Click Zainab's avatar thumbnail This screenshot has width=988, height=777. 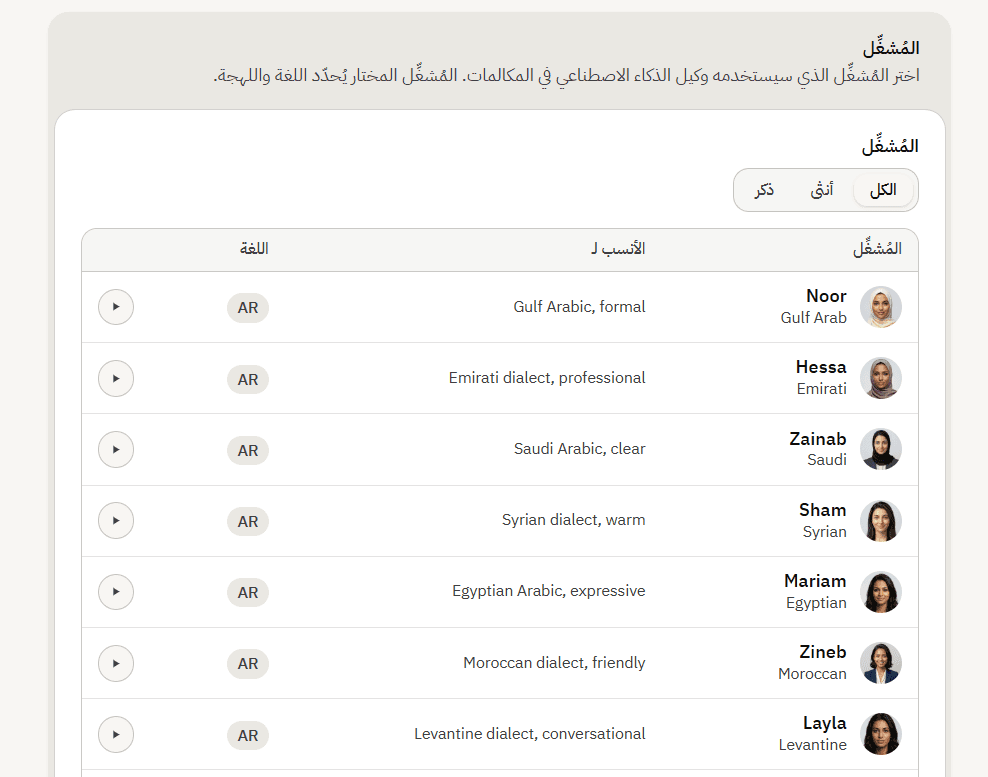pyautogui.click(x=881, y=449)
